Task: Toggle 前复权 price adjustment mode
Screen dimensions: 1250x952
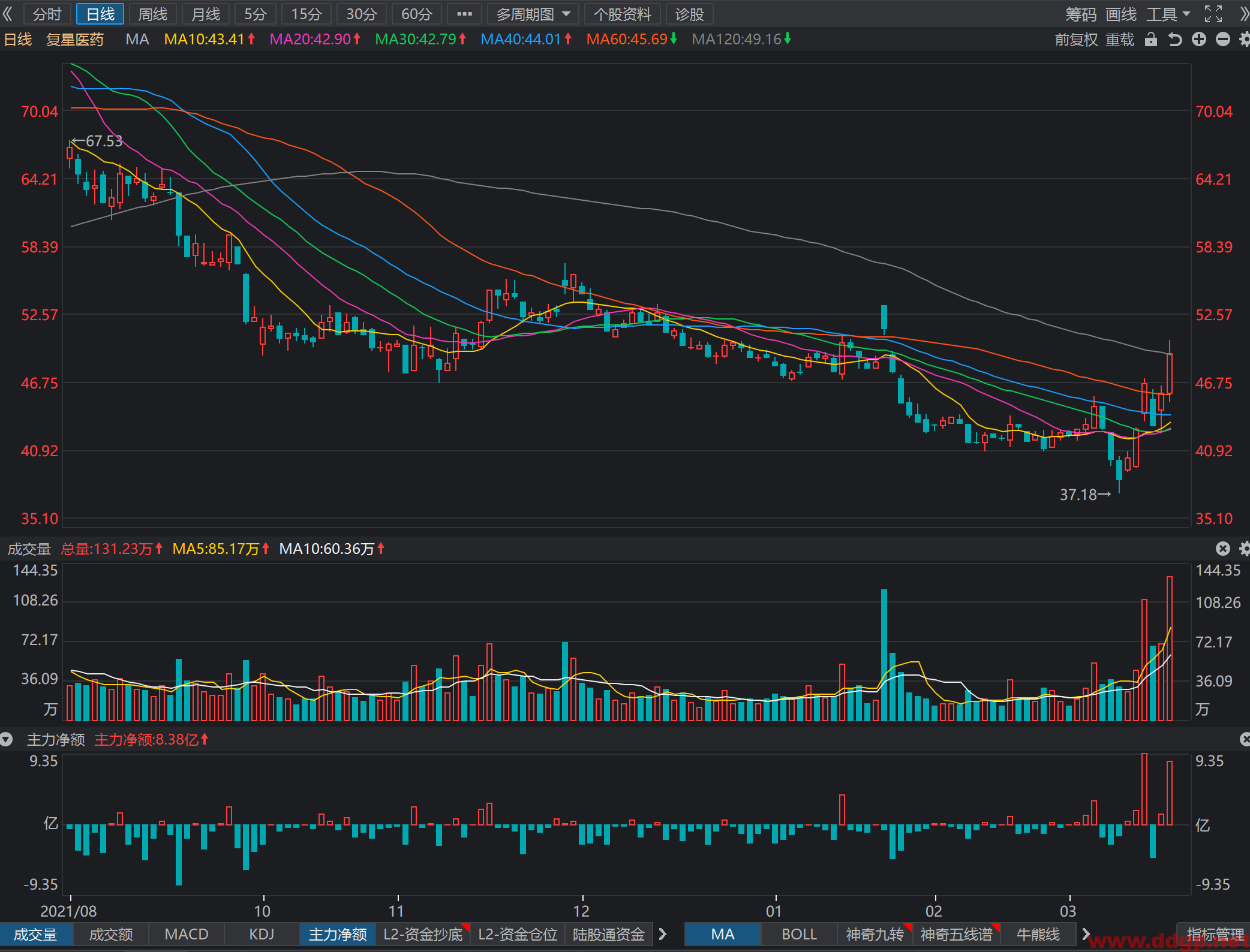Action: pos(1076,40)
